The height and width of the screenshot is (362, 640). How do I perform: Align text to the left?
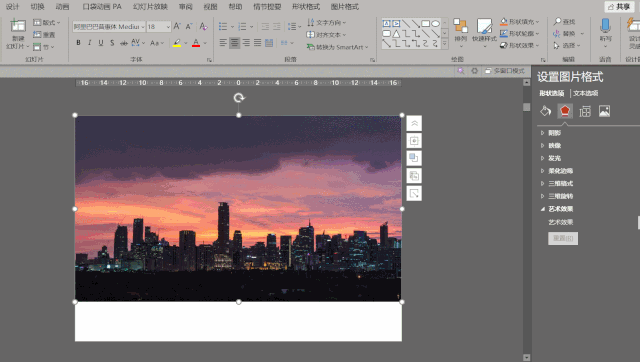tap(223, 42)
